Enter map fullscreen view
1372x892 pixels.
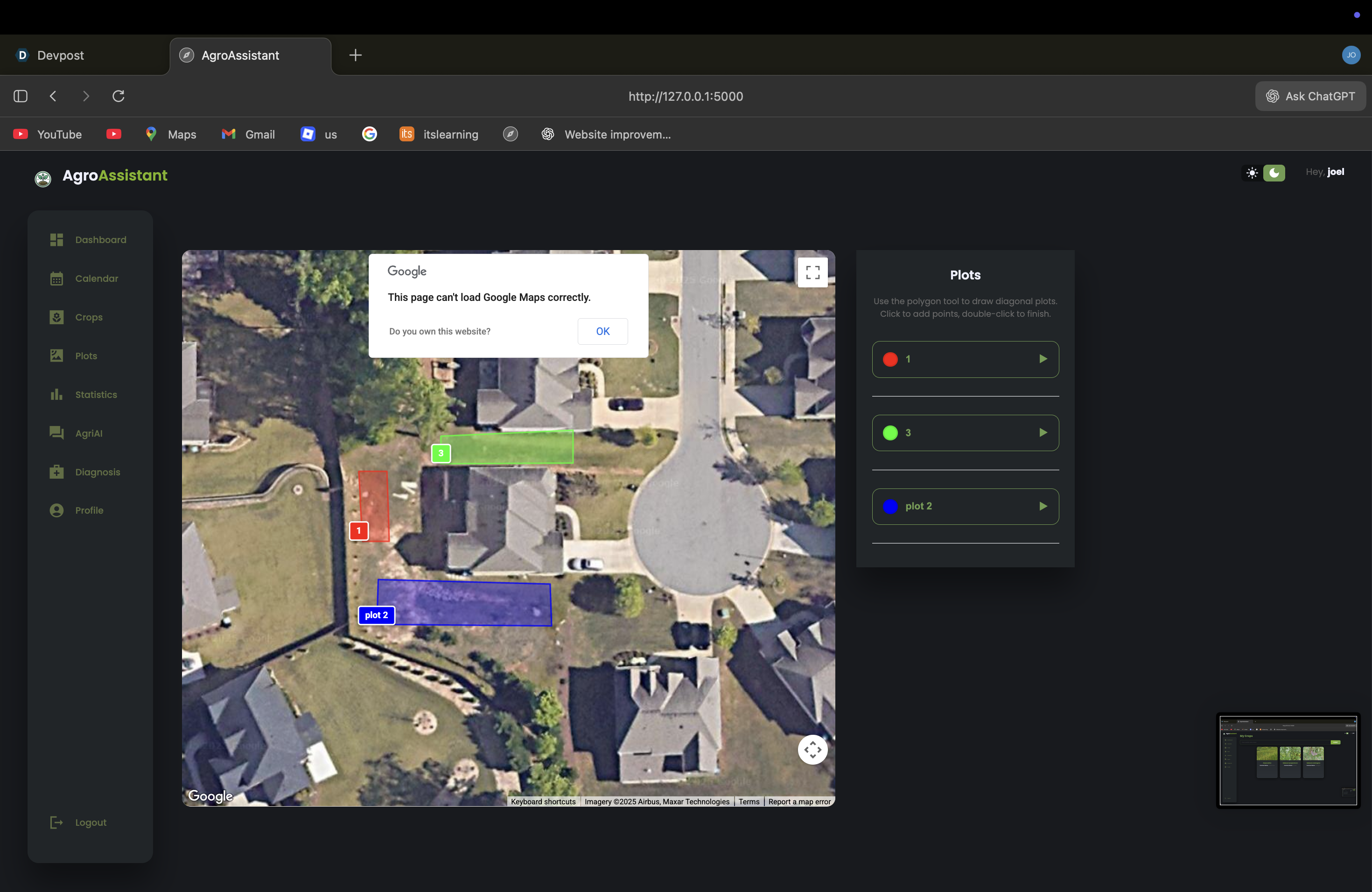pos(812,272)
